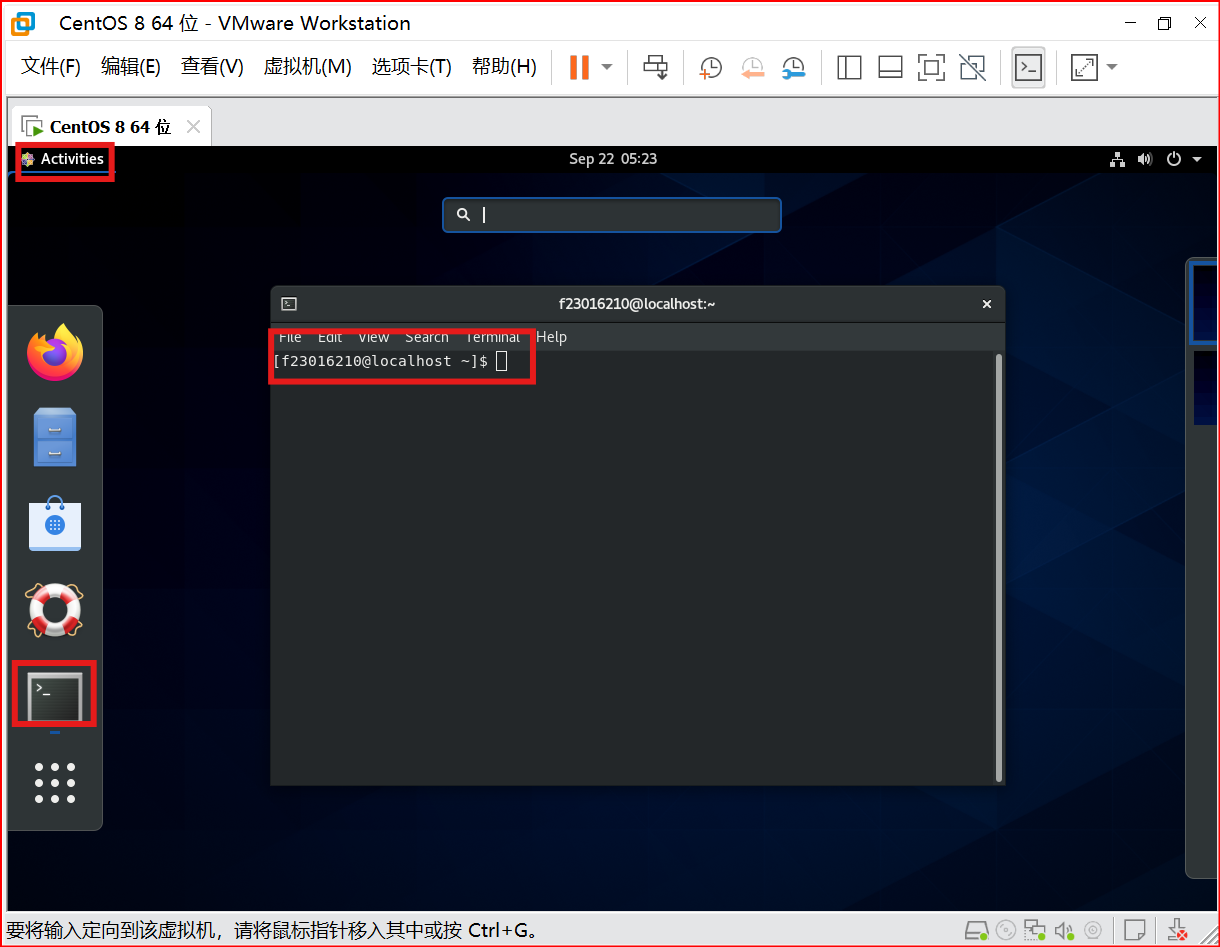
Task: Suspend the virtual machine
Action: (577, 67)
